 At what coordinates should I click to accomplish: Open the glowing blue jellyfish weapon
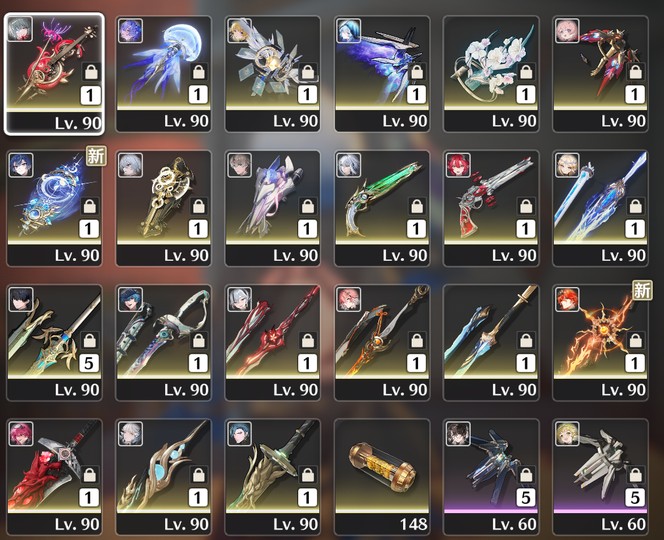click(x=163, y=74)
